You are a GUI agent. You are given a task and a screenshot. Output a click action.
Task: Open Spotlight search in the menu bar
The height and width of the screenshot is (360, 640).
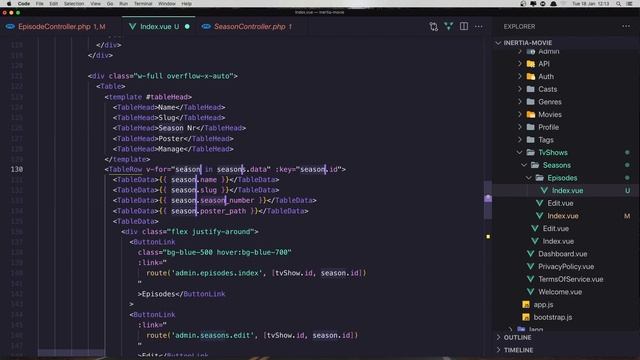point(619,4)
